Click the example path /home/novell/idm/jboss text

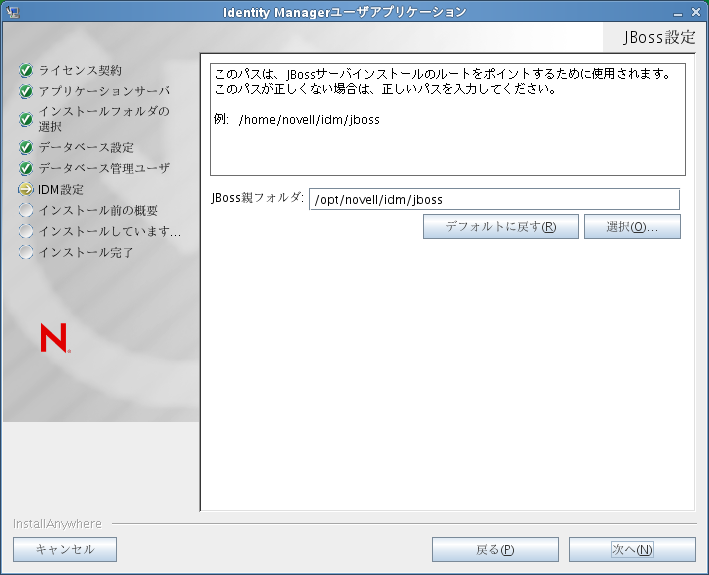(309, 120)
